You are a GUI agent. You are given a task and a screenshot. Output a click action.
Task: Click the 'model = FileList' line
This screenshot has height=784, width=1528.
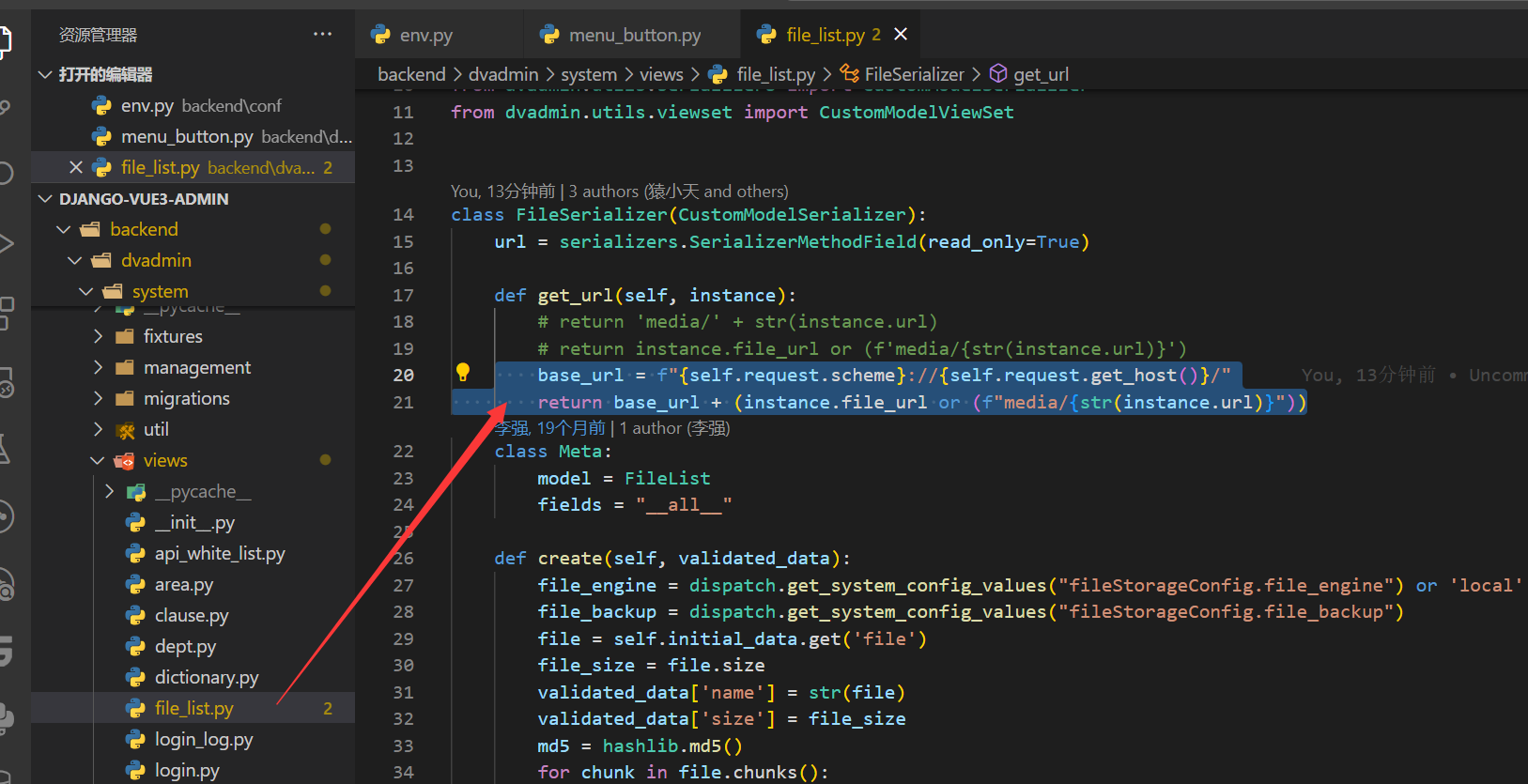pyautogui.click(x=624, y=478)
